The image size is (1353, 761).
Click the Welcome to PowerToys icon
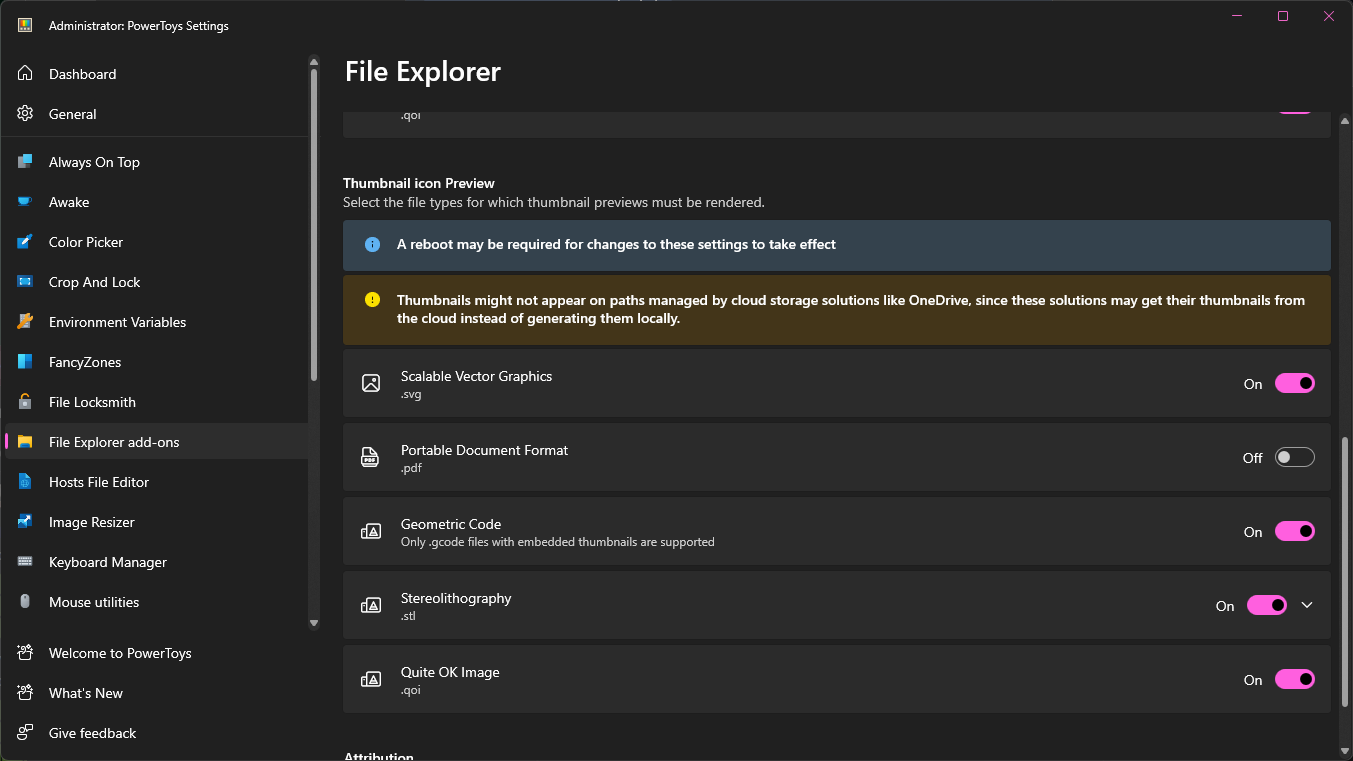tap(26, 653)
